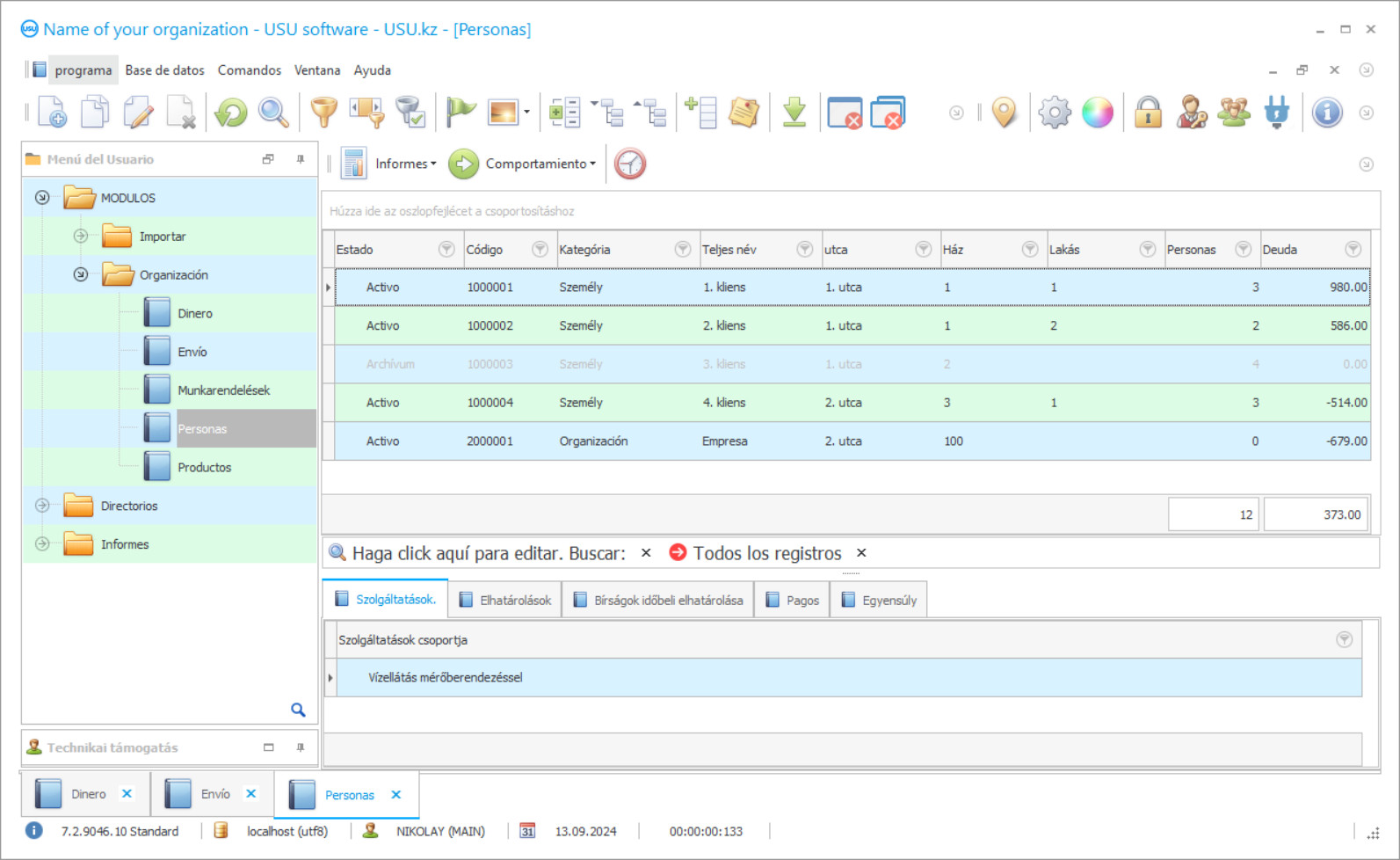The width and height of the screenshot is (1400, 860).
Task: Open the Deuda column filter
Action: [1353, 250]
